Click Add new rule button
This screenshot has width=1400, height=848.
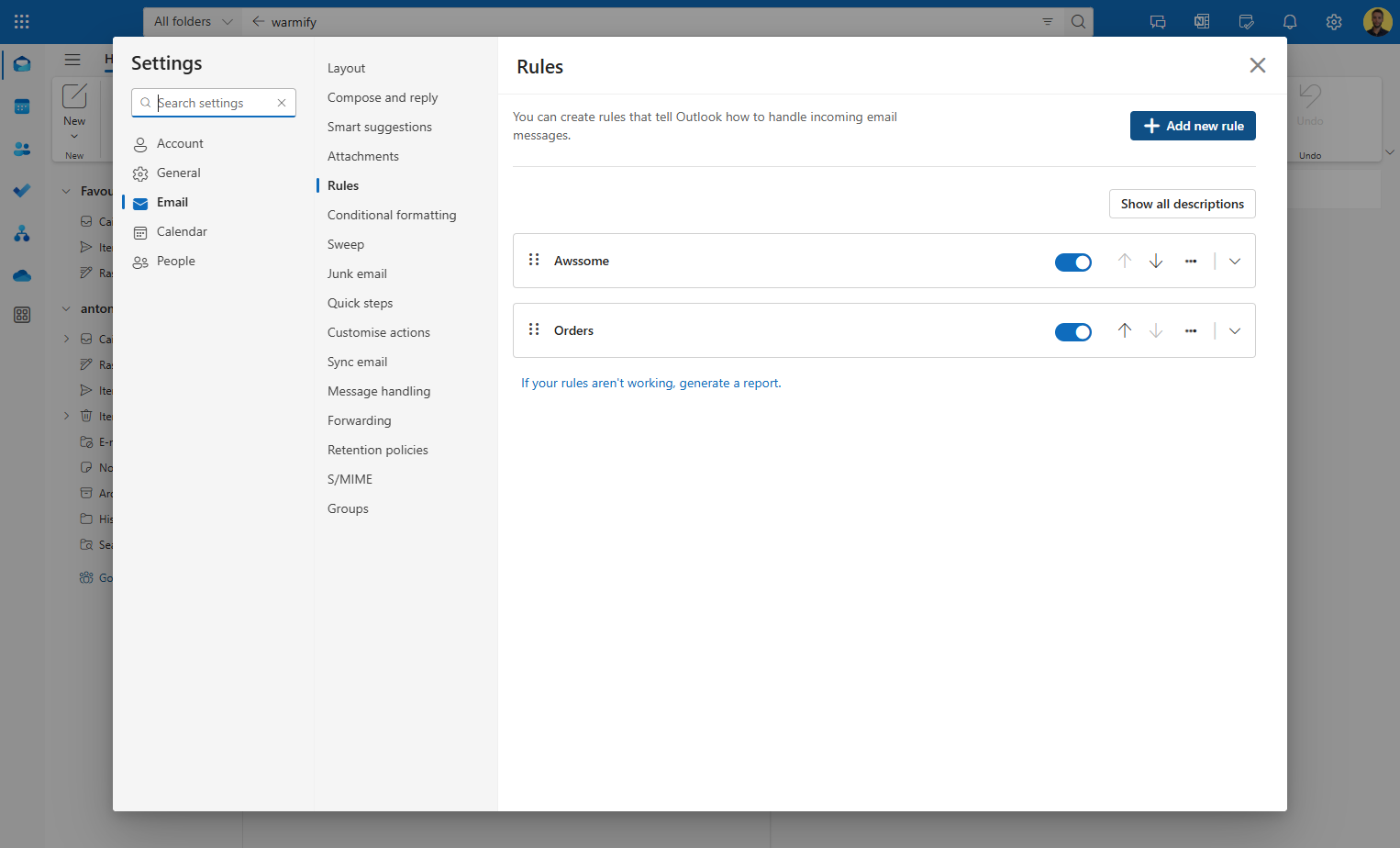[1193, 126]
